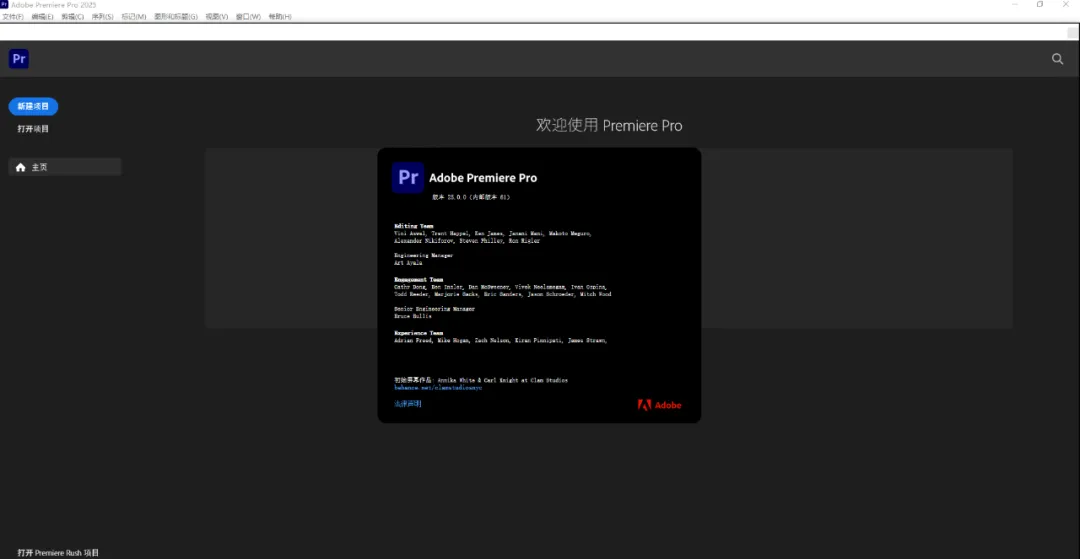Click the version 版本 23.0.0 text
Image resolution: width=1080 pixels, height=559 pixels.
471,197
